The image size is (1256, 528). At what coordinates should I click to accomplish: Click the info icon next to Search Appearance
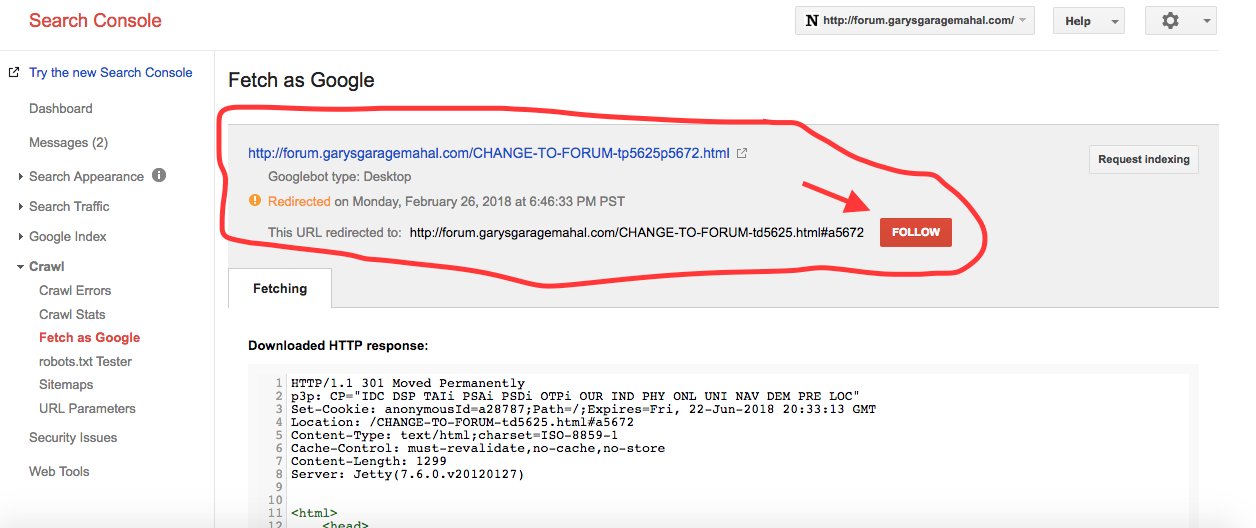[x=159, y=175]
